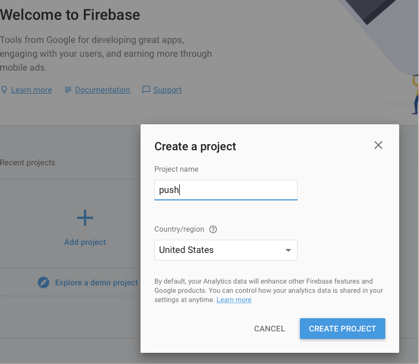This screenshot has width=419, height=364.
Task: Click the document icon beside Documentation
Action: (68, 90)
